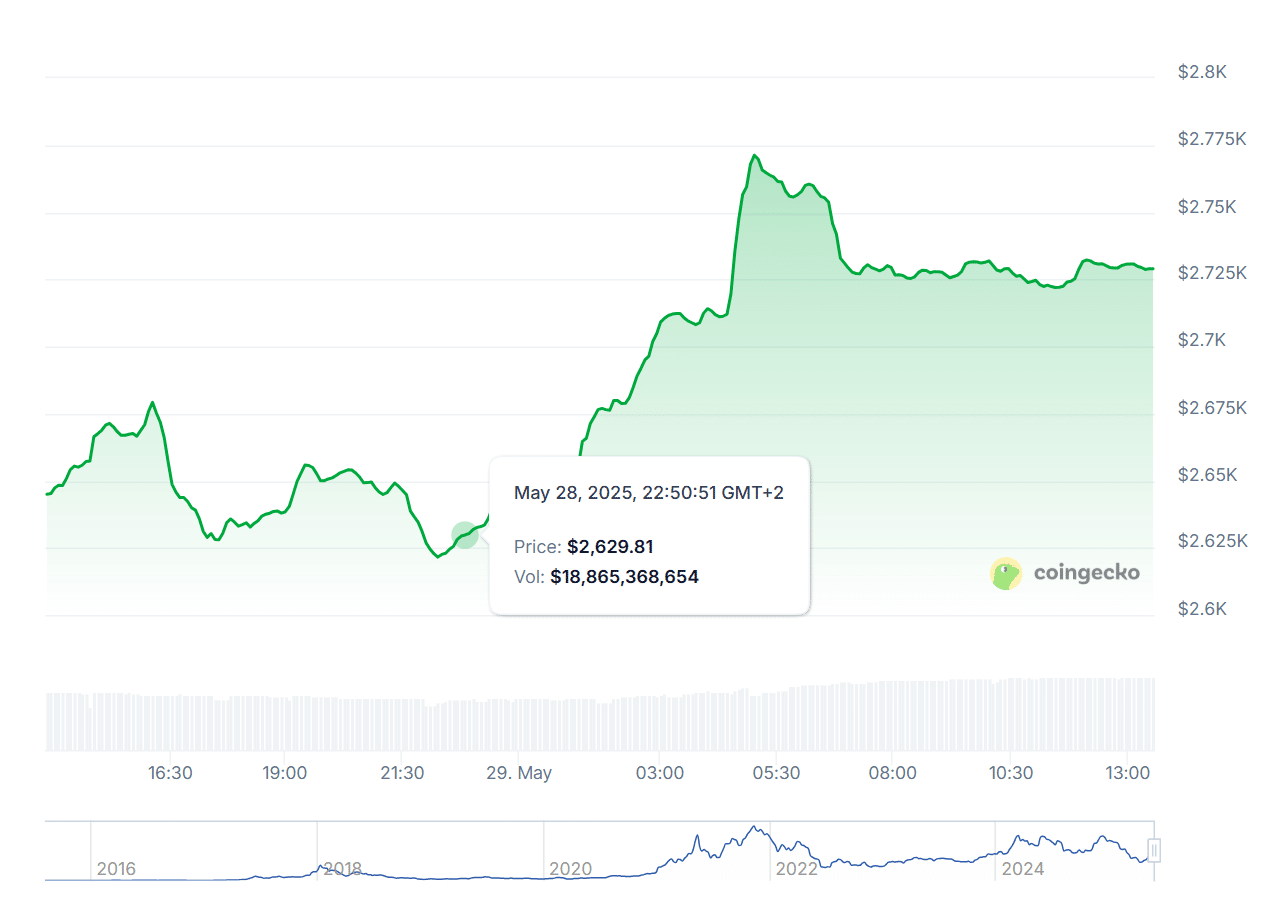Click the 13:00 time axis label
1276x914 pixels.
pyautogui.click(x=1127, y=773)
